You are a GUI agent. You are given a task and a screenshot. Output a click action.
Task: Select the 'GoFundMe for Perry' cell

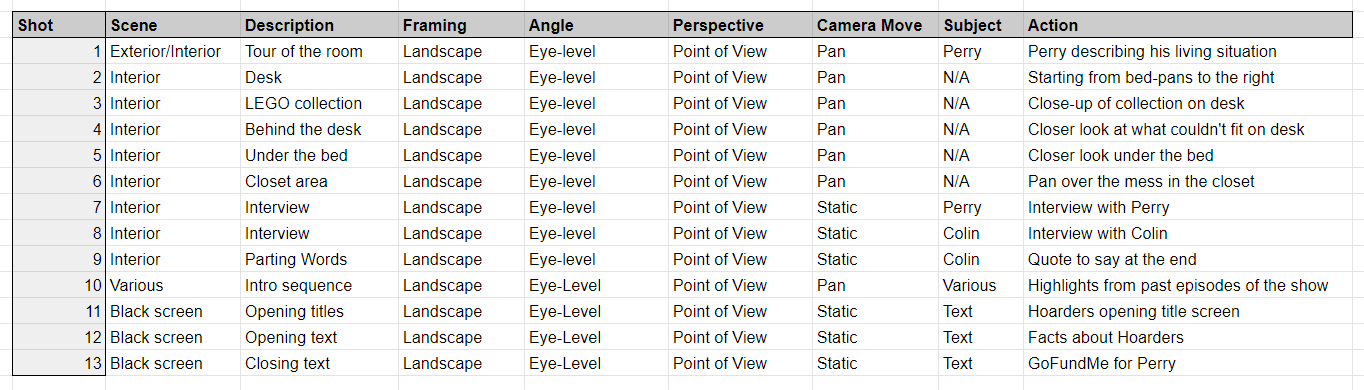[x=1194, y=364]
